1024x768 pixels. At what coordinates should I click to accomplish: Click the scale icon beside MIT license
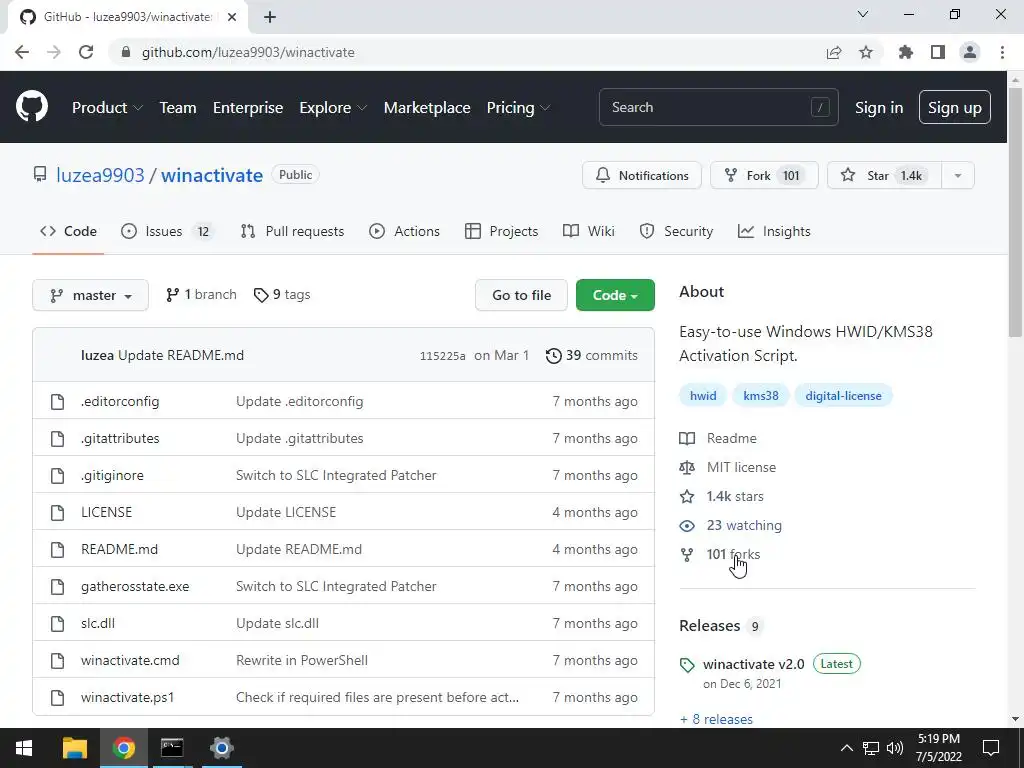tap(687, 468)
